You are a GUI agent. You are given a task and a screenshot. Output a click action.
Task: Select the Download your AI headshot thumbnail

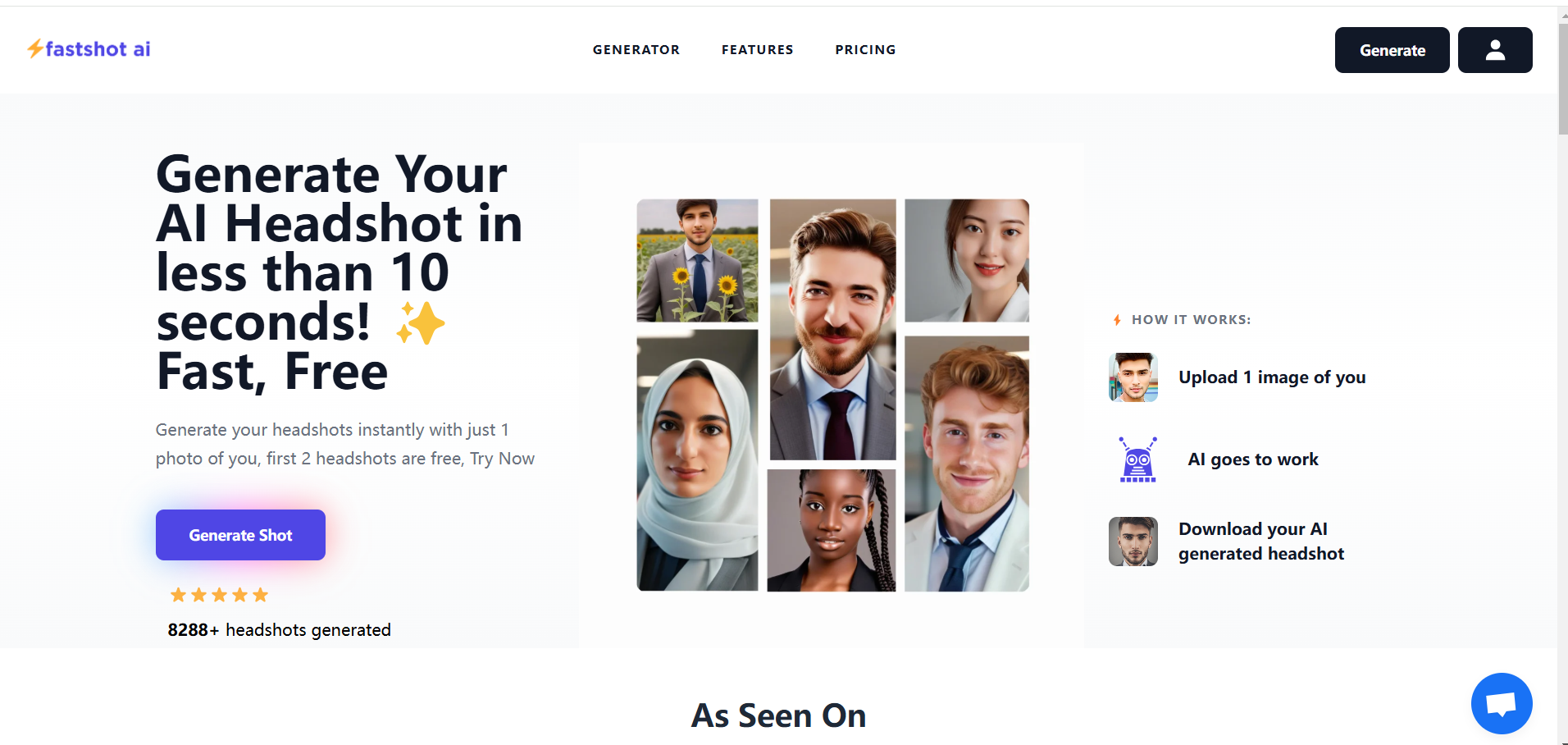(x=1133, y=542)
